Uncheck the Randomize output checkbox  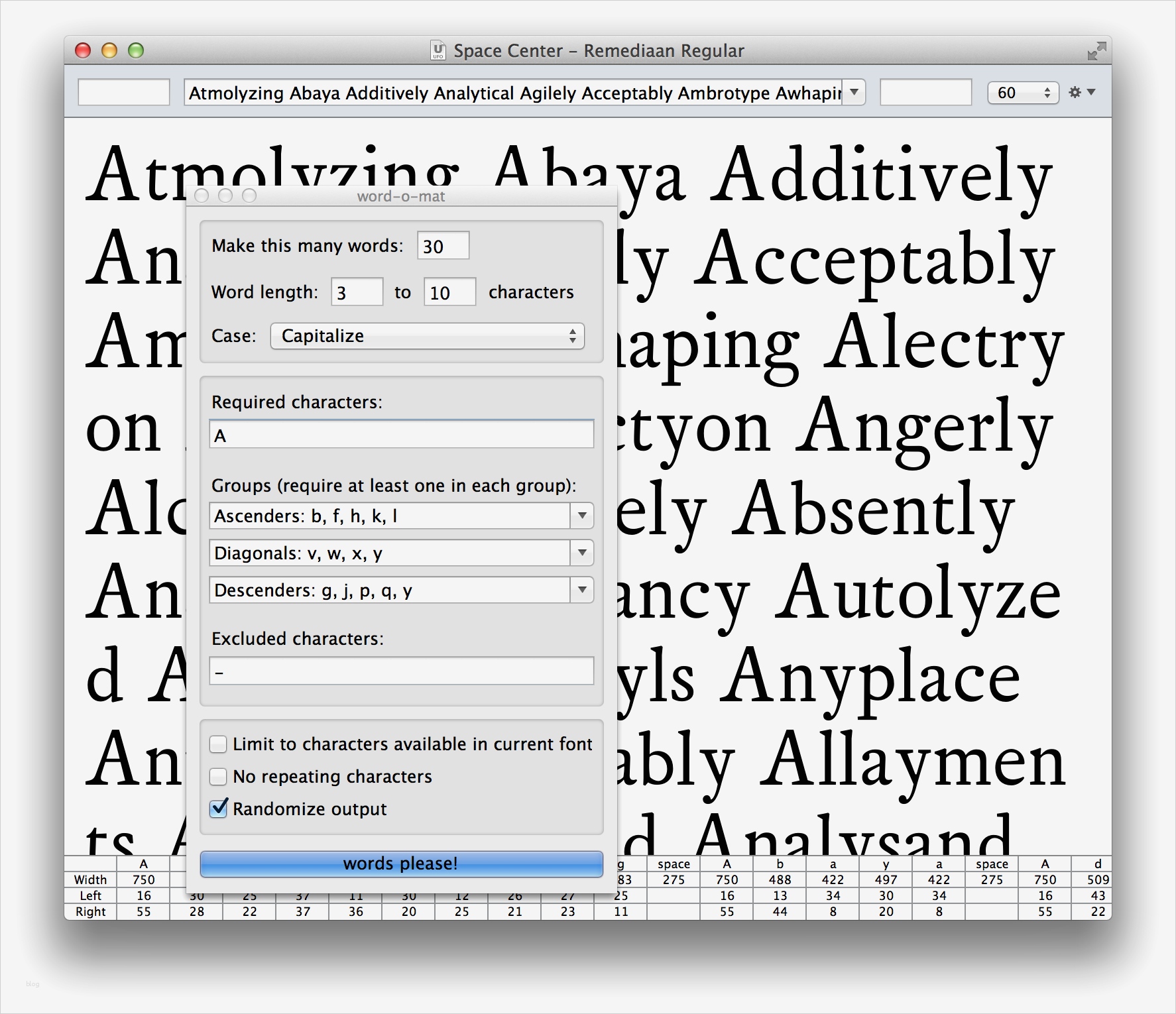[218, 809]
